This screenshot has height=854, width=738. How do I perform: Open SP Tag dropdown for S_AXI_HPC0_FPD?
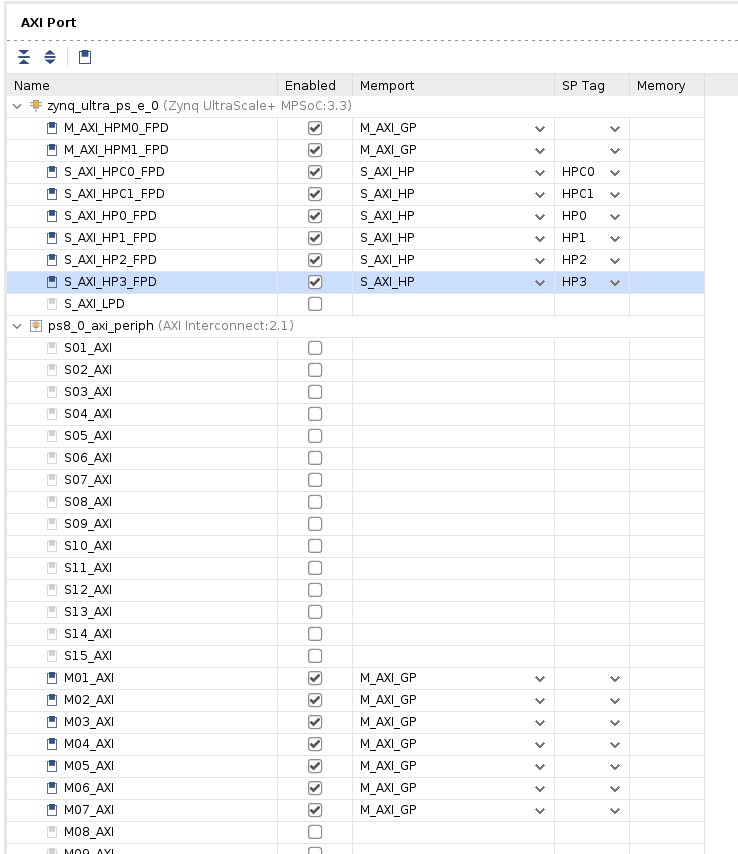[615, 173]
